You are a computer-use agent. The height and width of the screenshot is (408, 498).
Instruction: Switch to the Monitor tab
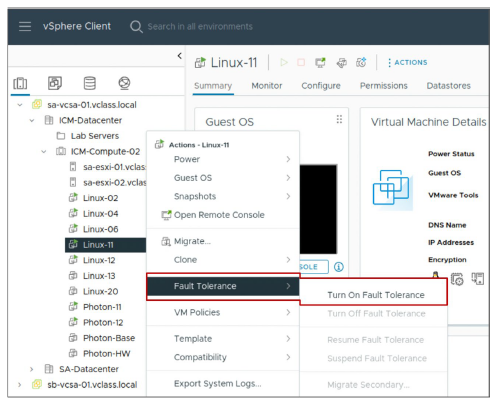(x=267, y=86)
